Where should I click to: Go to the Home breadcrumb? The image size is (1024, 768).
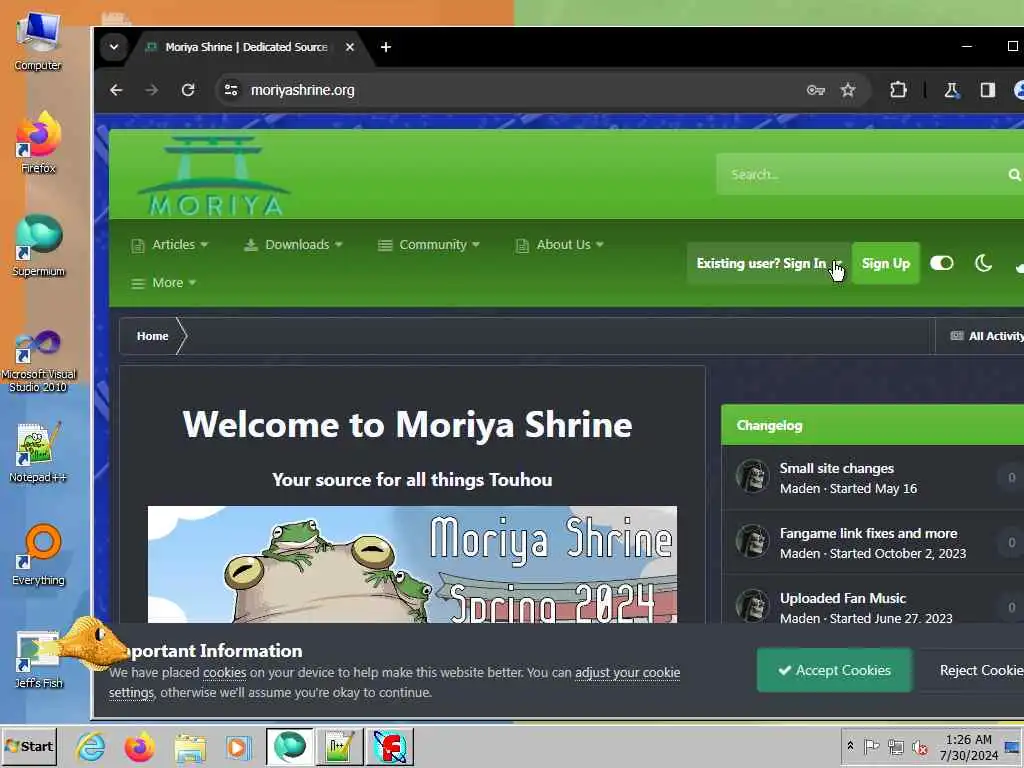click(x=152, y=336)
